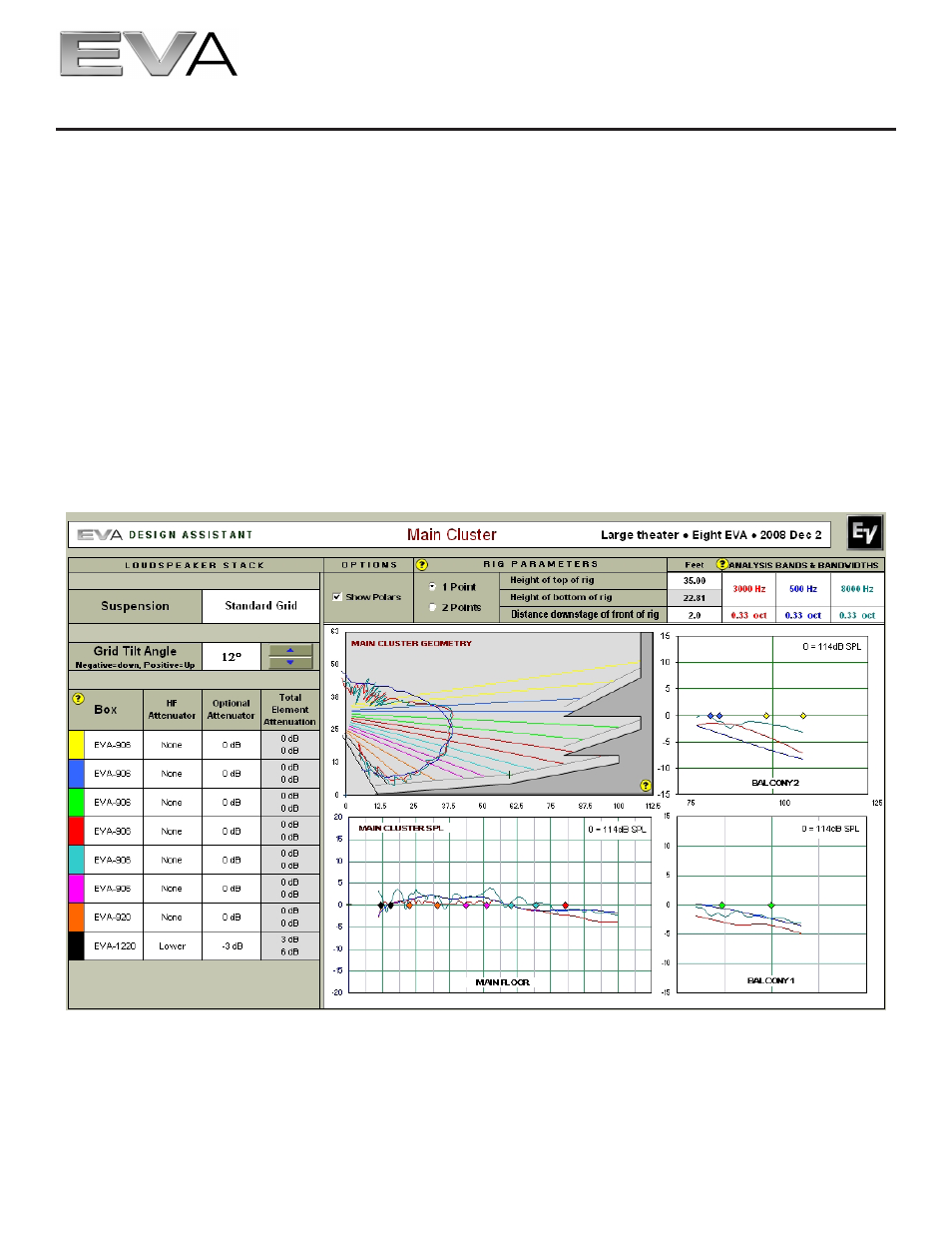Click the Height of top of rig value 35.00
Viewport: 952px width, 1233px height.
click(x=695, y=580)
